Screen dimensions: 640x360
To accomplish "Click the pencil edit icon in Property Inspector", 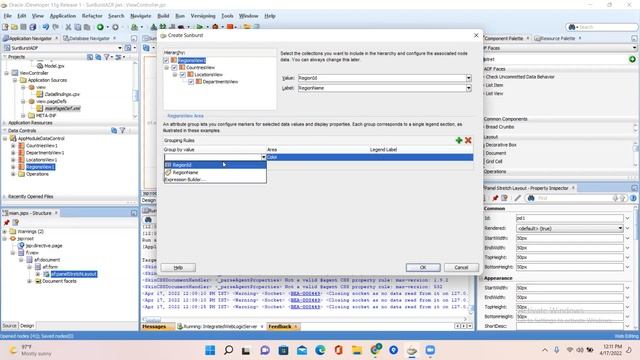I will pos(518,198).
